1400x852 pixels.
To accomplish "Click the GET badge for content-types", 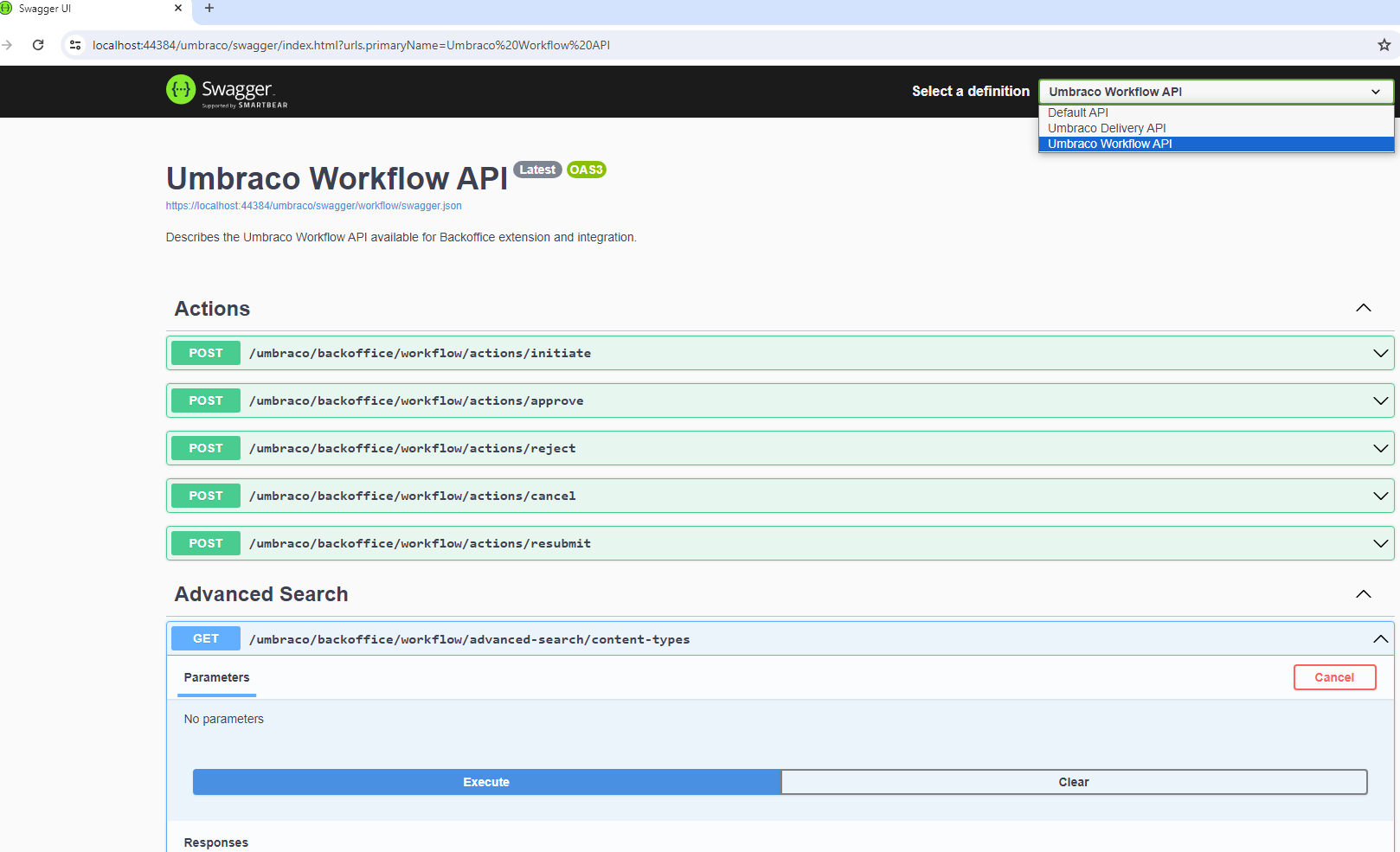I will pyautogui.click(x=206, y=638).
